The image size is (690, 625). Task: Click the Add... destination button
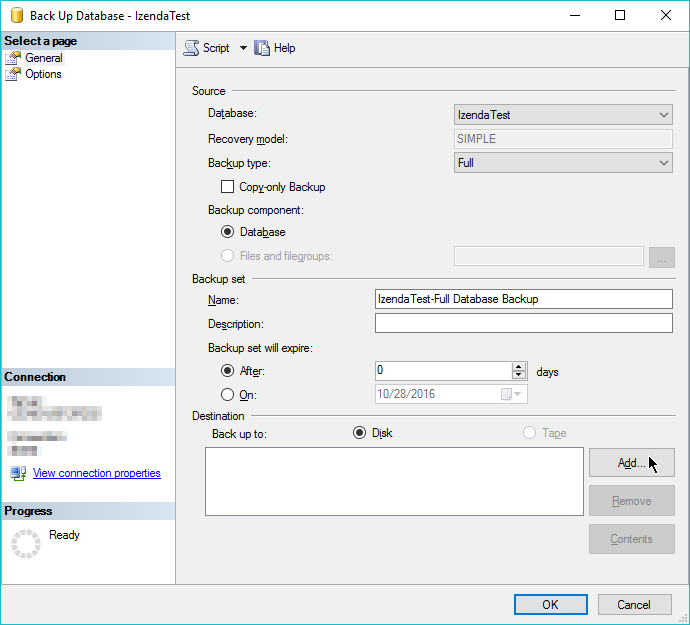tap(631, 463)
